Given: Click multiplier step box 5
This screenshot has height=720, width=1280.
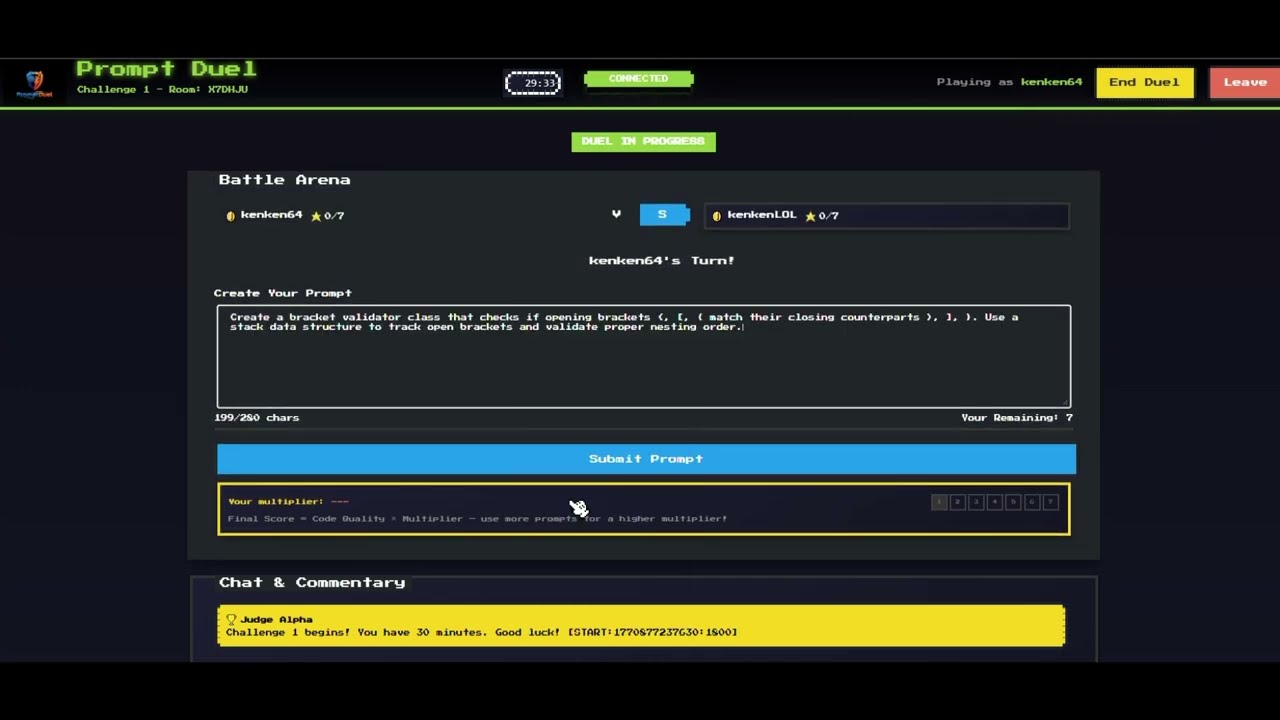Looking at the screenshot, I should coord(1013,502).
